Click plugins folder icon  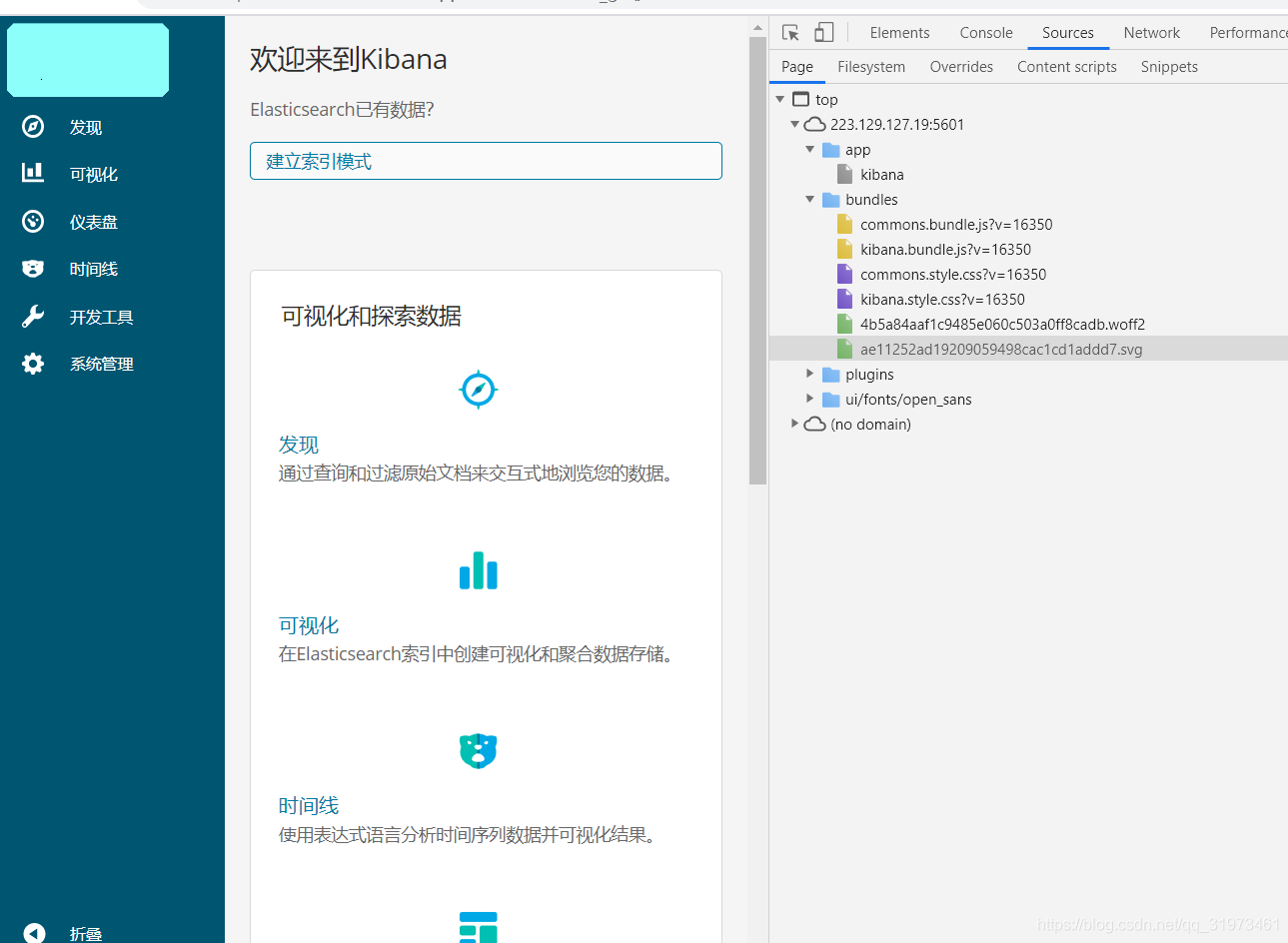(830, 375)
